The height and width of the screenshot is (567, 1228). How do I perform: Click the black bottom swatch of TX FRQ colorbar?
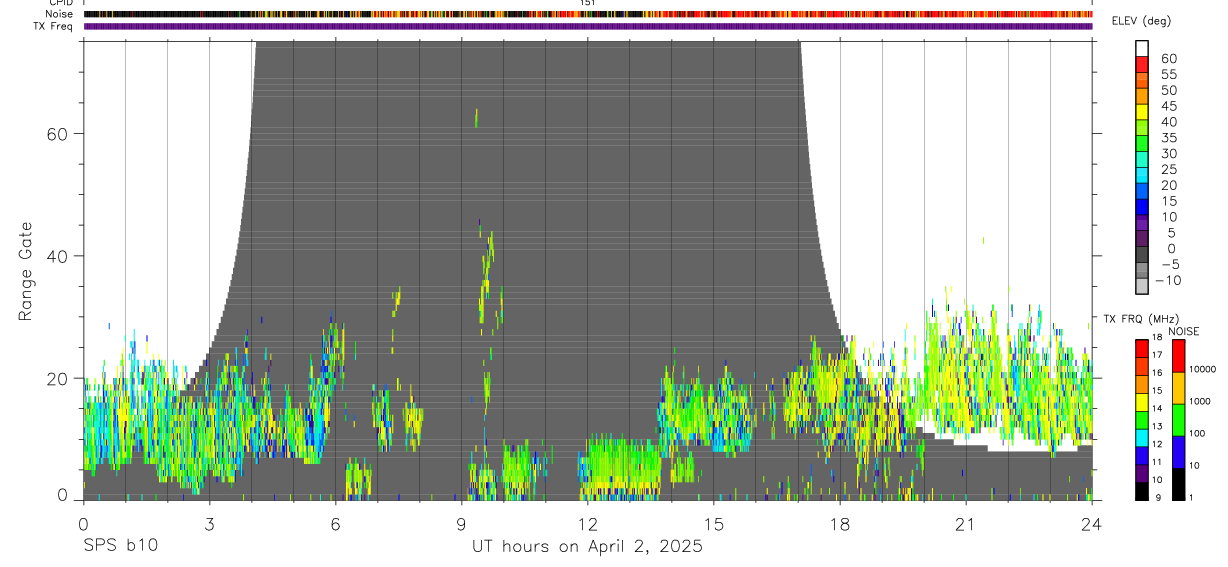(x=1142, y=492)
